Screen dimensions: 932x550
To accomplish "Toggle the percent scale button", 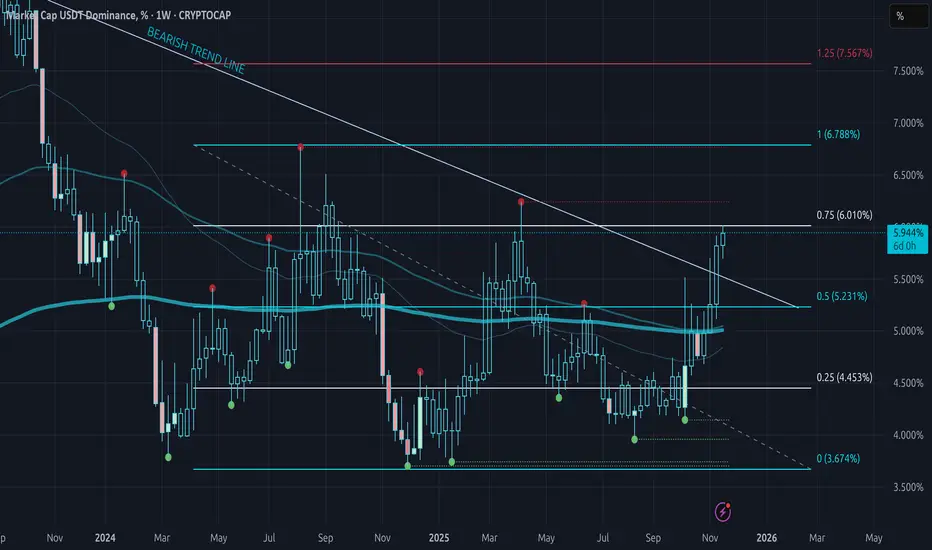I will (909, 16).
